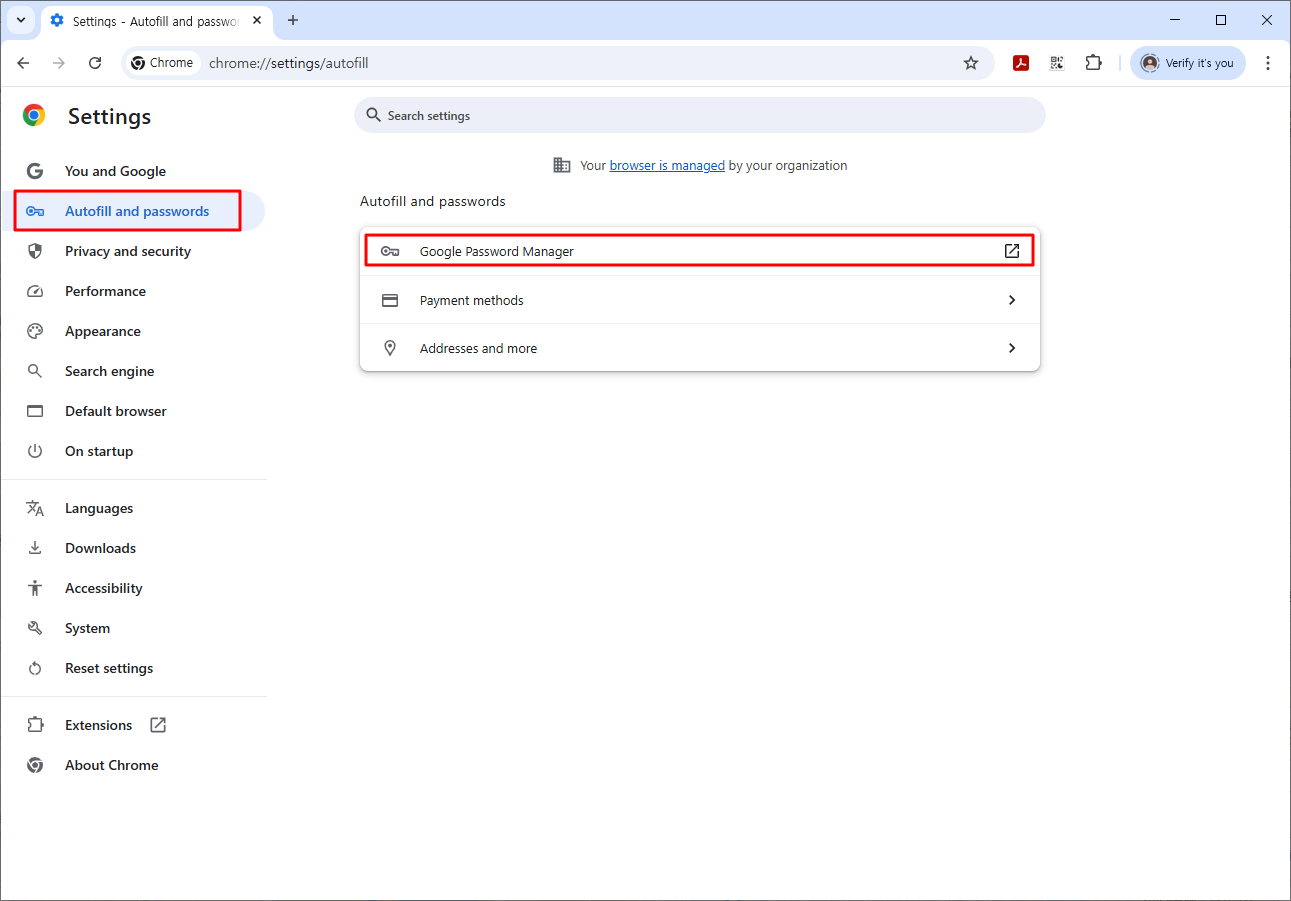
Task: Click the address bar URL
Action: point(289,63)
